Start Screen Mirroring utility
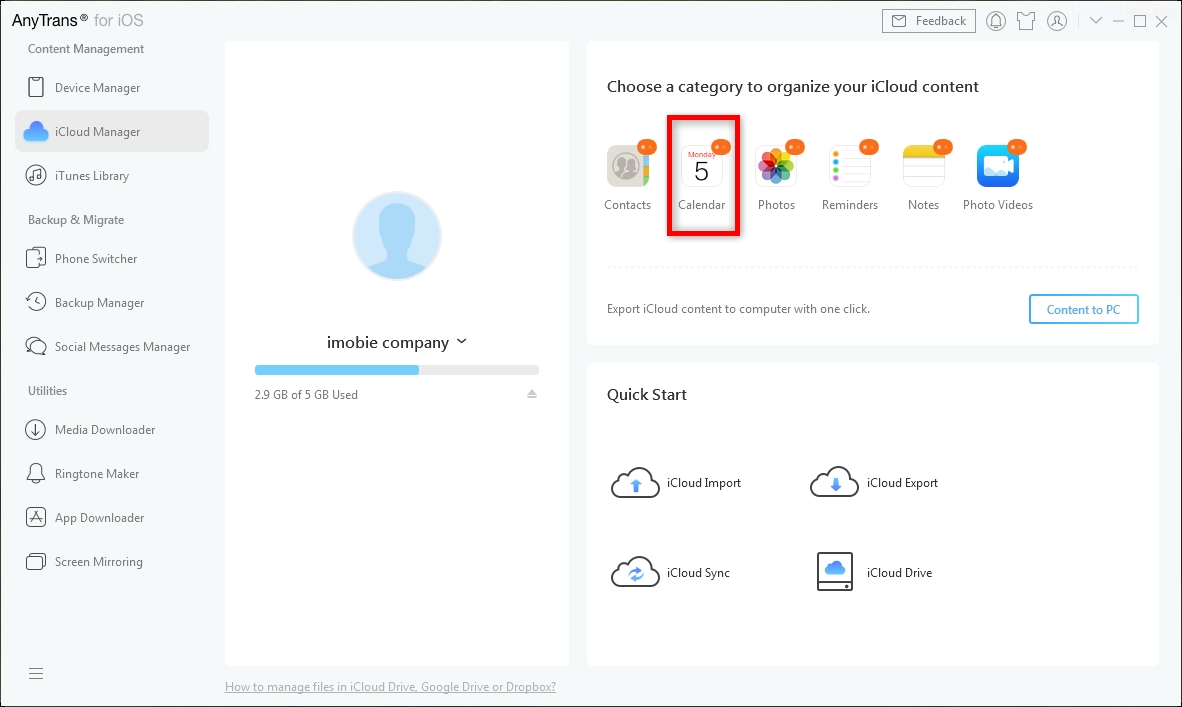The image size is (1182, 707). click(x=112, y=562)
